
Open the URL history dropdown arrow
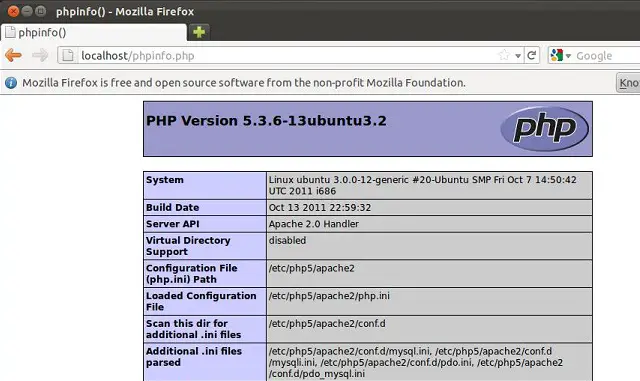click(x=518, y=56)
